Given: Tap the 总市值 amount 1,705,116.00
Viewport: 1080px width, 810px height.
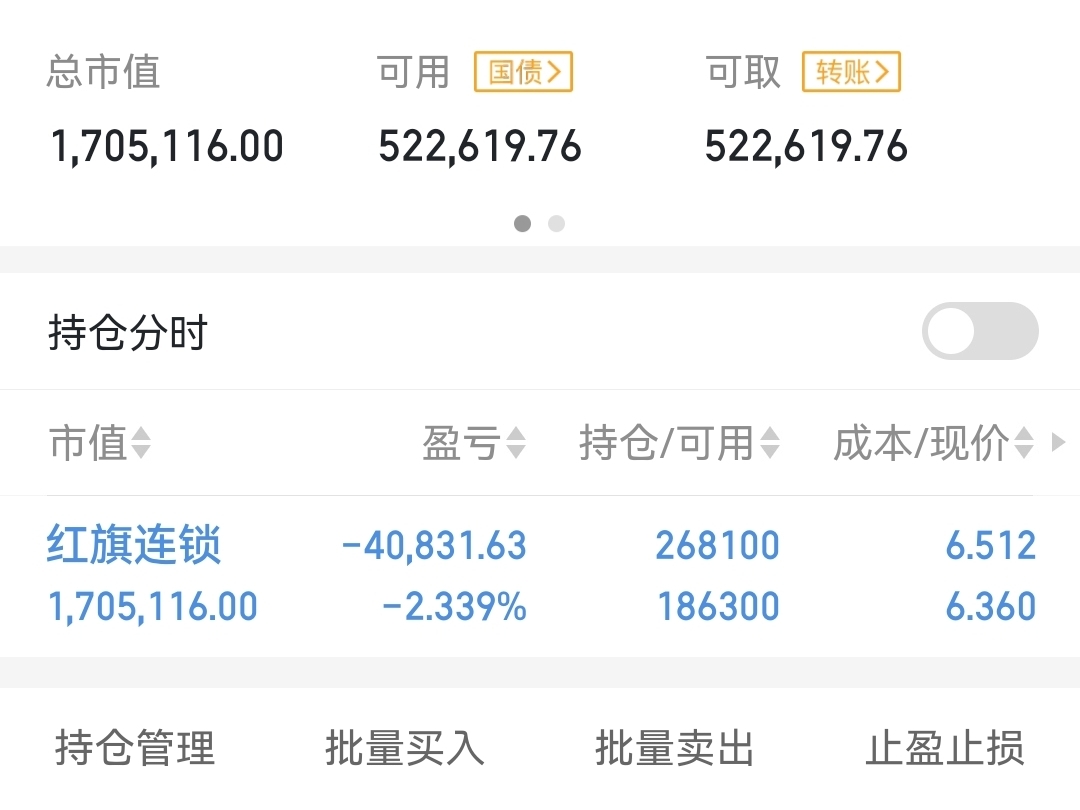Looking at the screenshot, I should click(x=167, y=147).
